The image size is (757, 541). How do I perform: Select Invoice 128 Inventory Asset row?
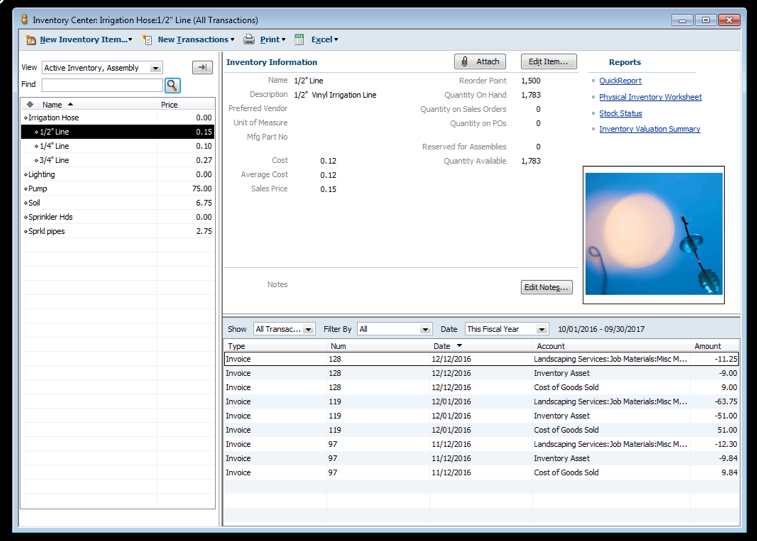click(x=481, y=374)
